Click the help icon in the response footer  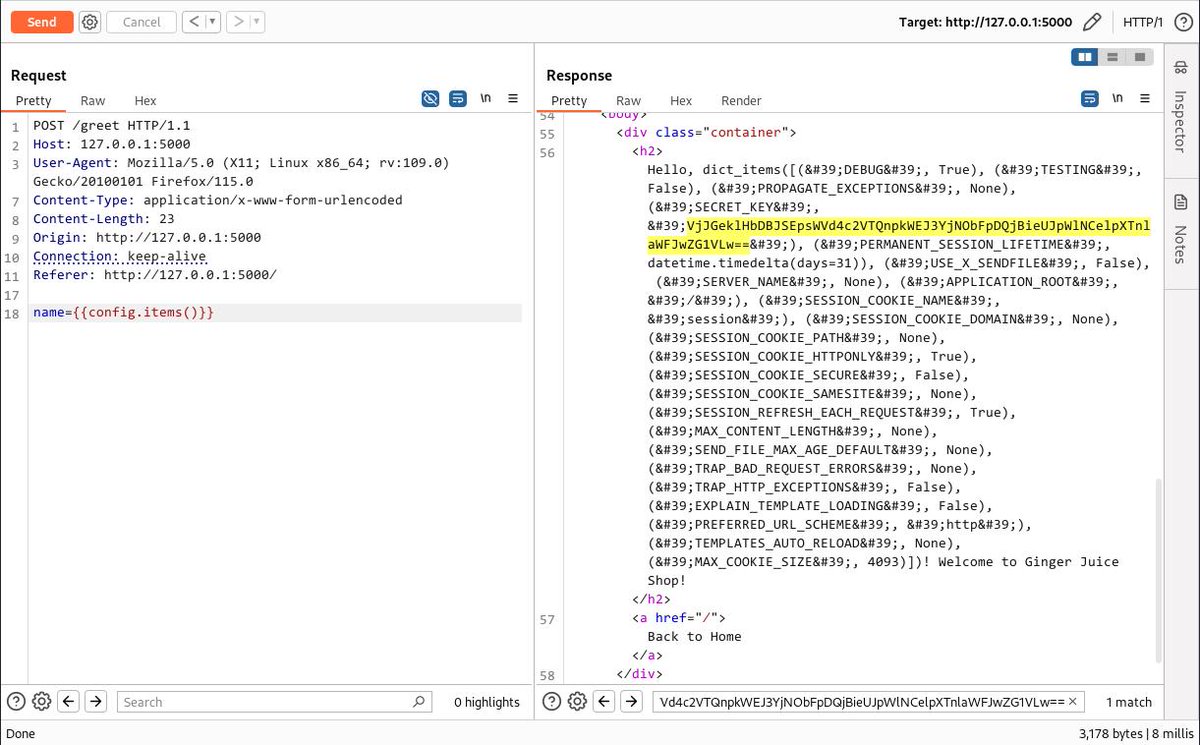click(x=551, y=702)
